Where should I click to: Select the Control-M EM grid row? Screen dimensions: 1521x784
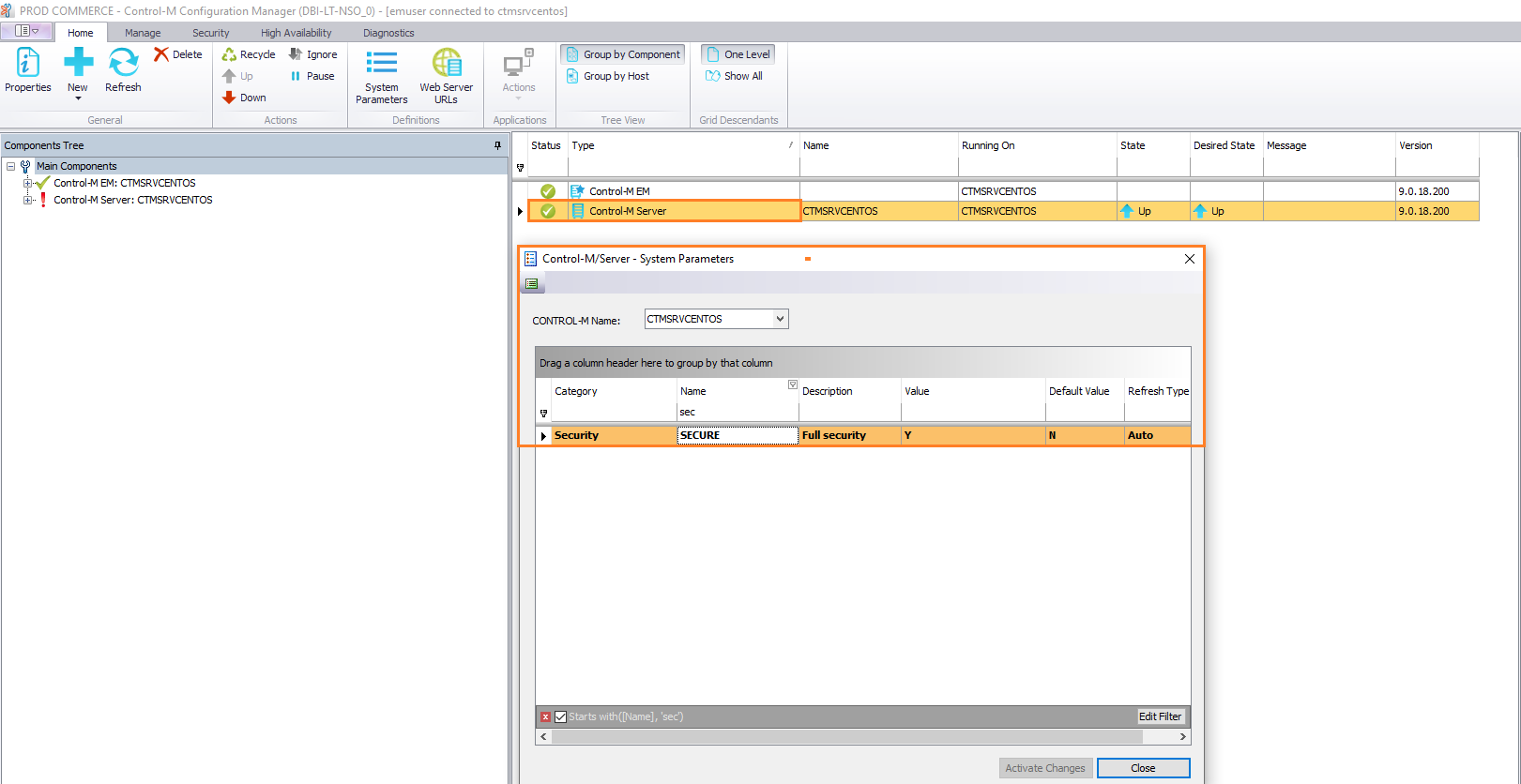point(1003,191)
